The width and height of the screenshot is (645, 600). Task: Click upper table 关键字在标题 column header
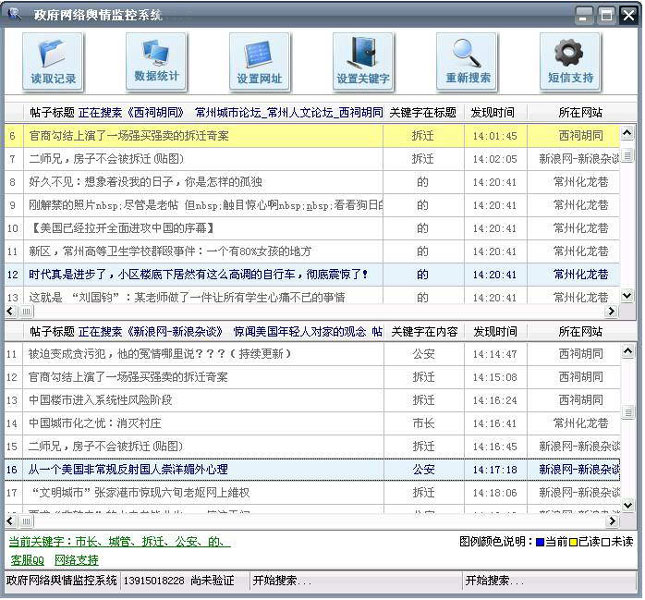(x=423, y=112)
